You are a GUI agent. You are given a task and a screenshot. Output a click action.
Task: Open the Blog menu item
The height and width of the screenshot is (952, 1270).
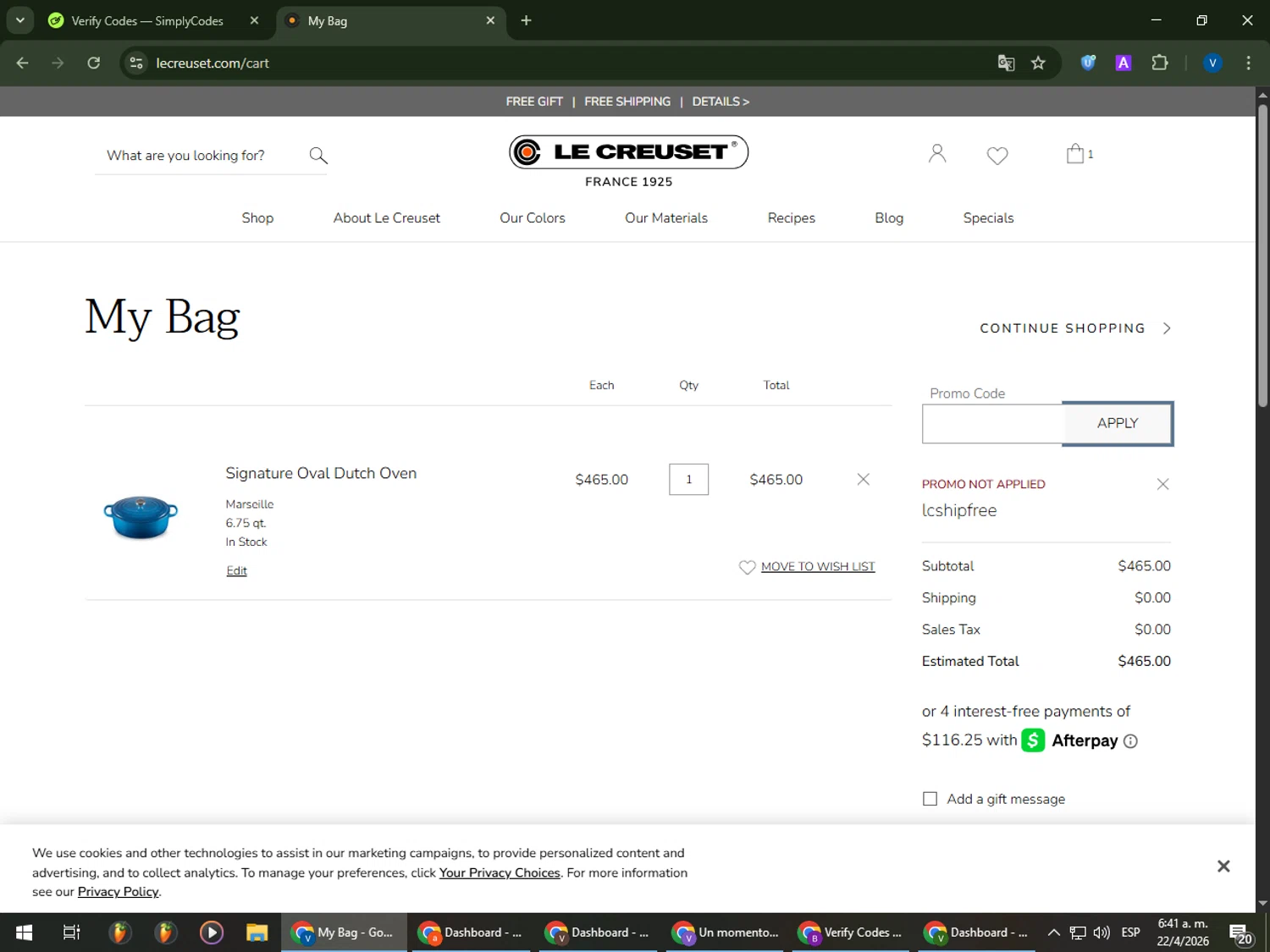pyautogui.click(x=889, y=217)
